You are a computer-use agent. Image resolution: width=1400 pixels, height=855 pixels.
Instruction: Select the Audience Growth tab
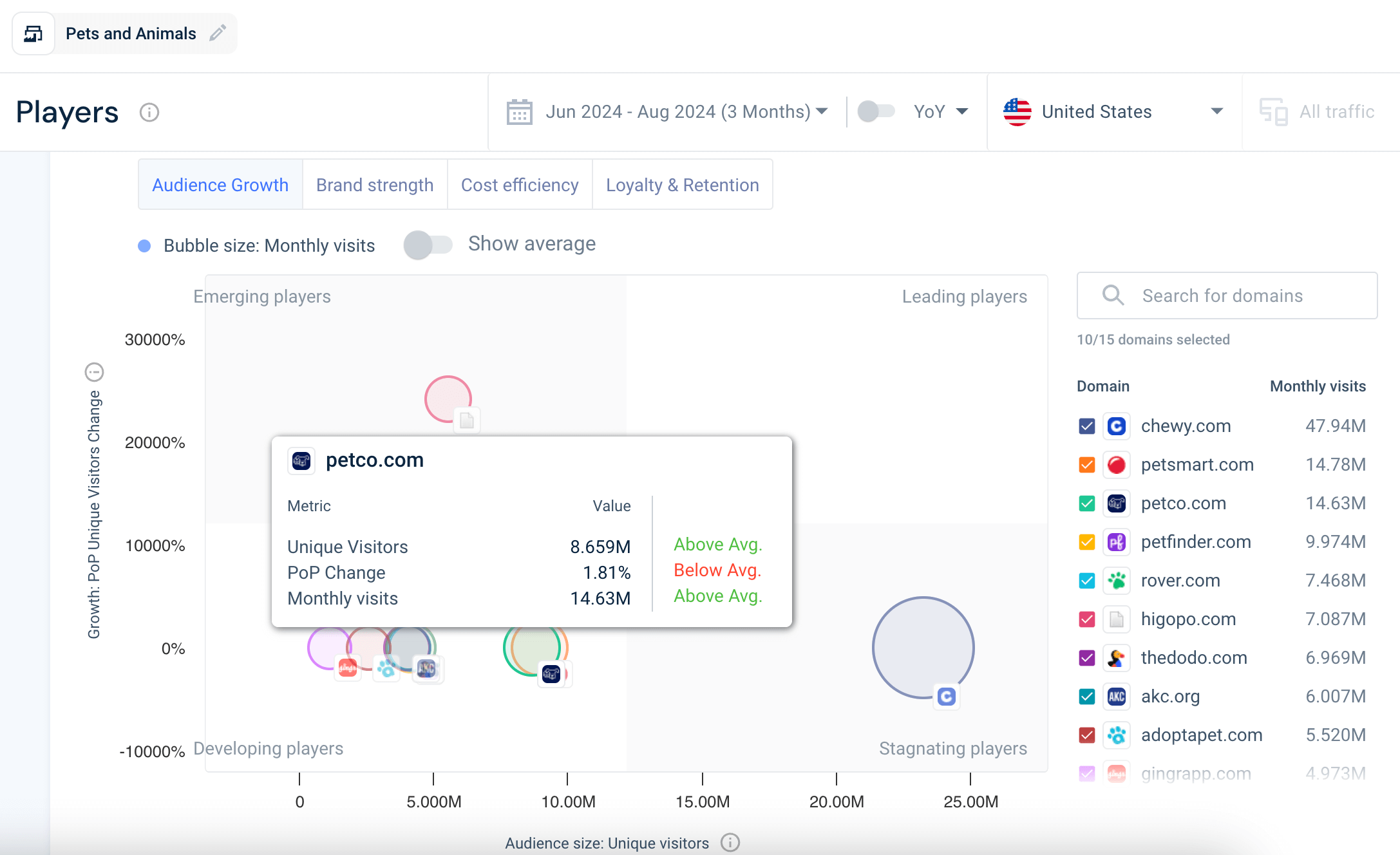coord(220,185)
